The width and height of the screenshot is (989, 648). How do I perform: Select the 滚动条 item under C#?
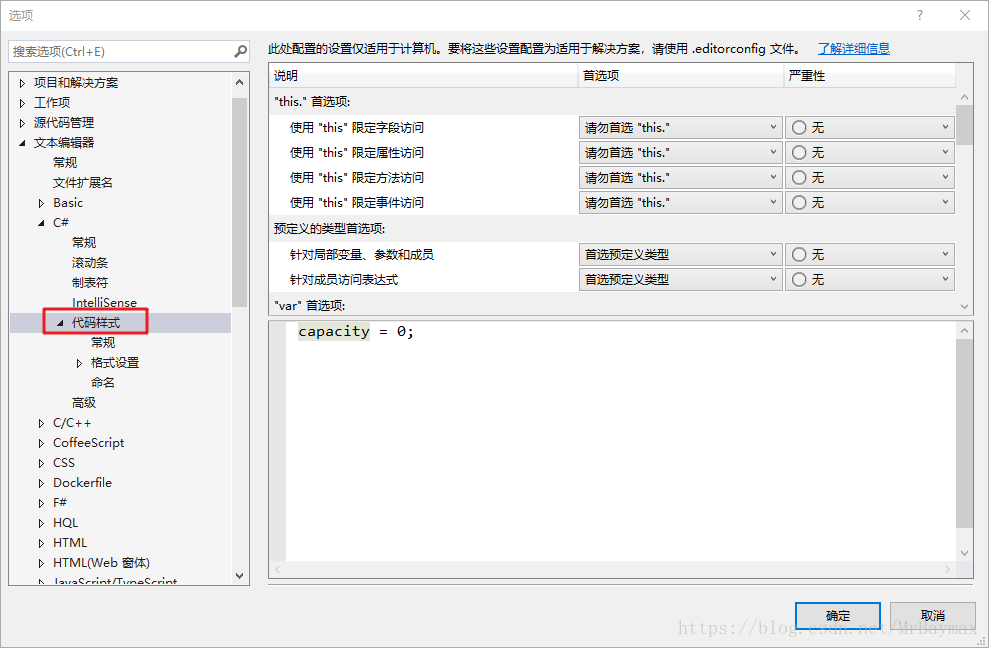tap(90, 262)
